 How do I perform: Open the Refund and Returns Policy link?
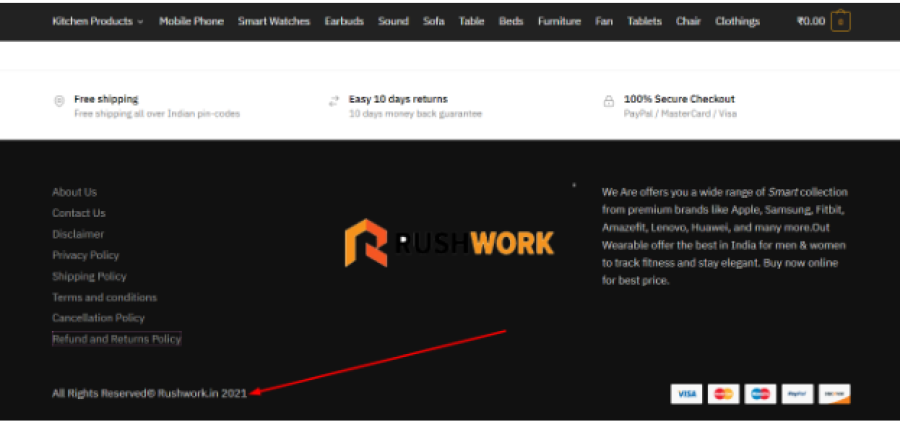click(117, 339)
